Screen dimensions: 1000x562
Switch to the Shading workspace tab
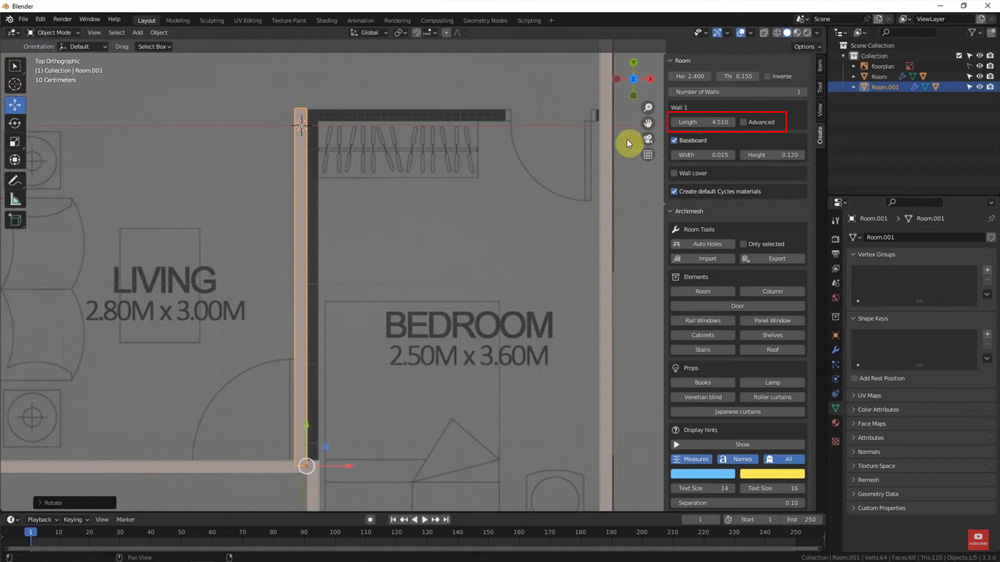327,20
